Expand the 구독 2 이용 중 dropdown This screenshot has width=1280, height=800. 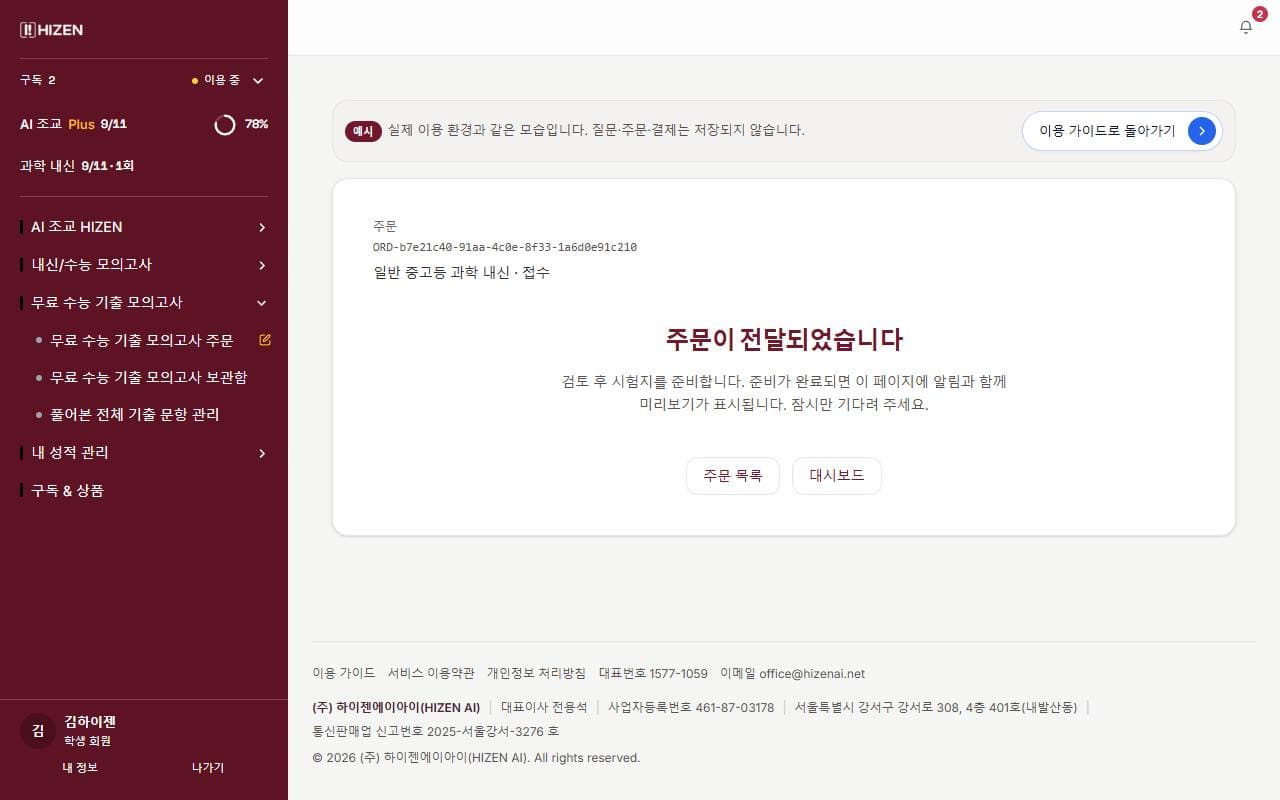[144, 80]
